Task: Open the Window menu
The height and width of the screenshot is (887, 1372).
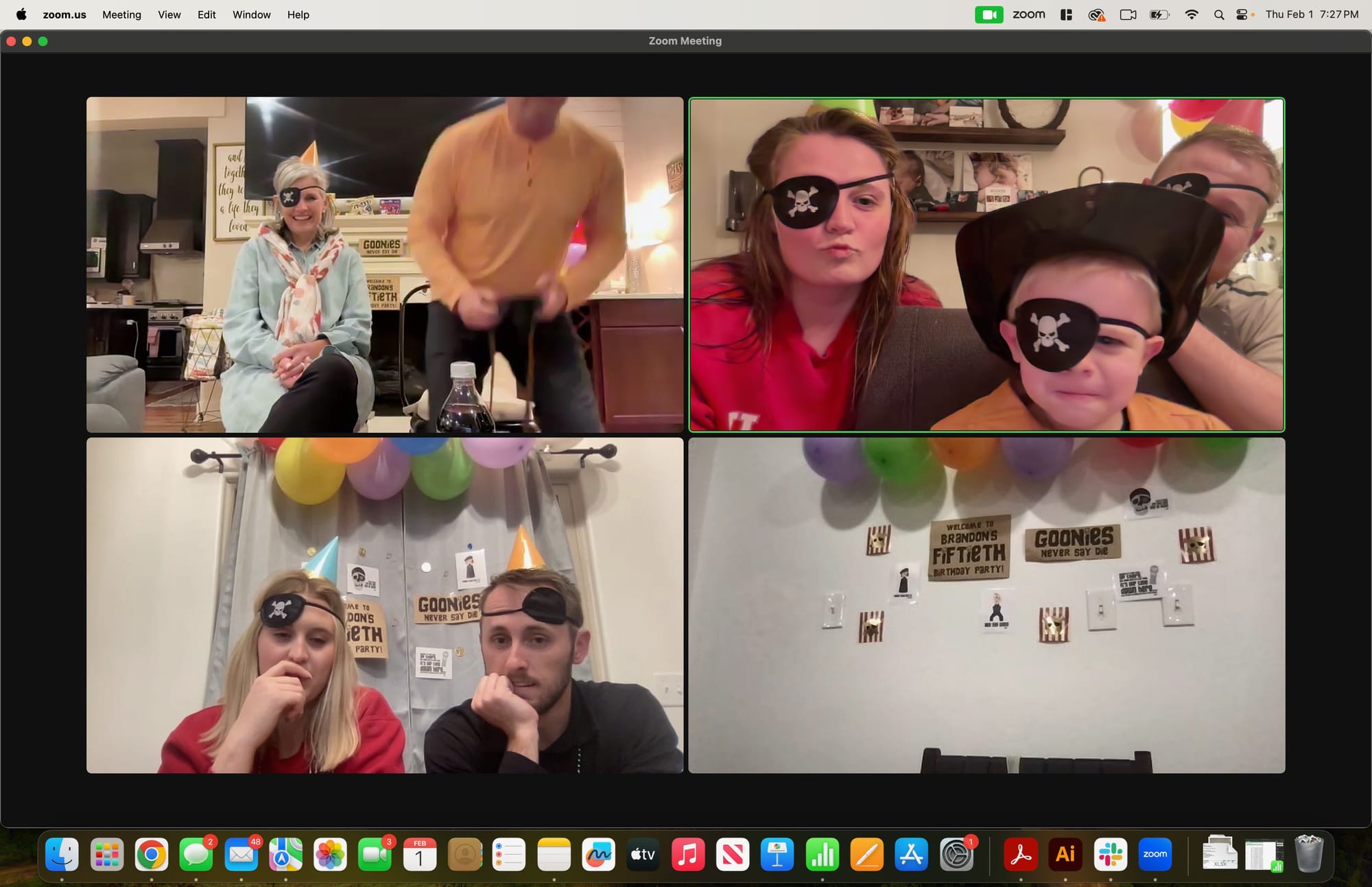Action: point(251,14)
